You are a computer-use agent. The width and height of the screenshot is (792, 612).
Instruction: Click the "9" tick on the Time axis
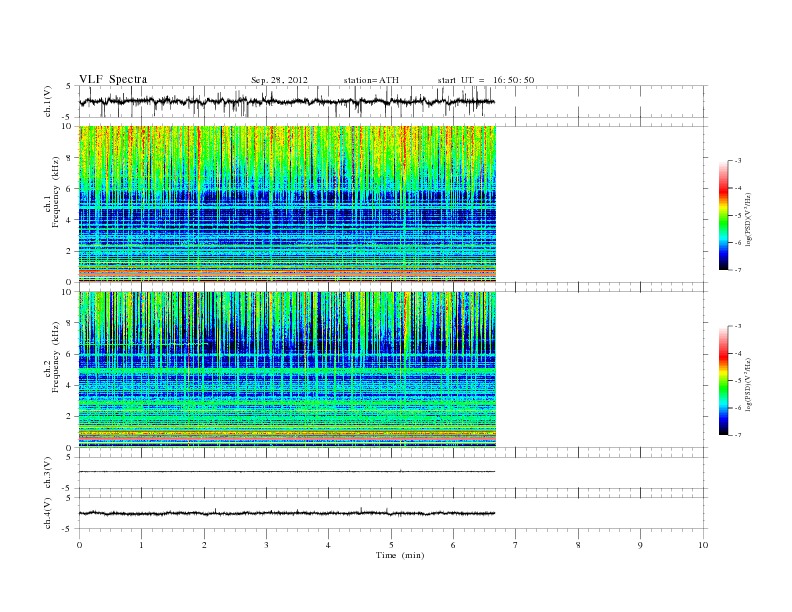coord(640,545)
